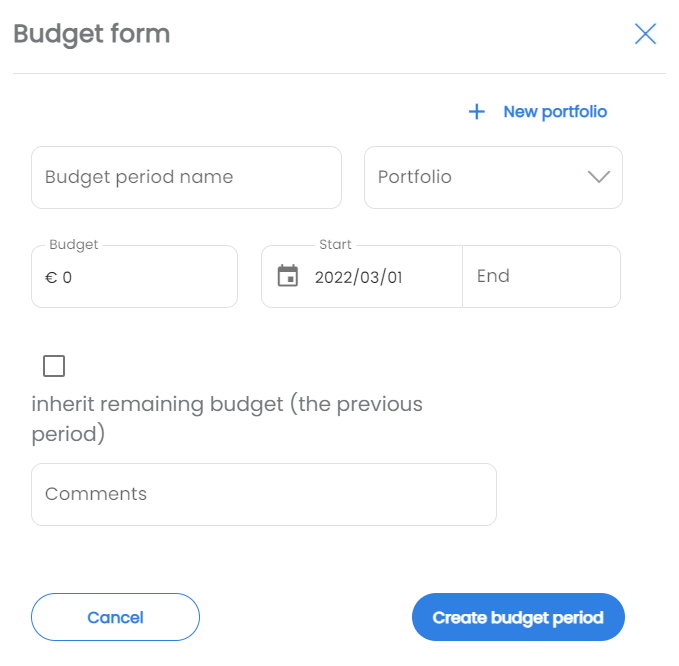Click the zero value in Budget field
The image size is (679, 666).
67,277
